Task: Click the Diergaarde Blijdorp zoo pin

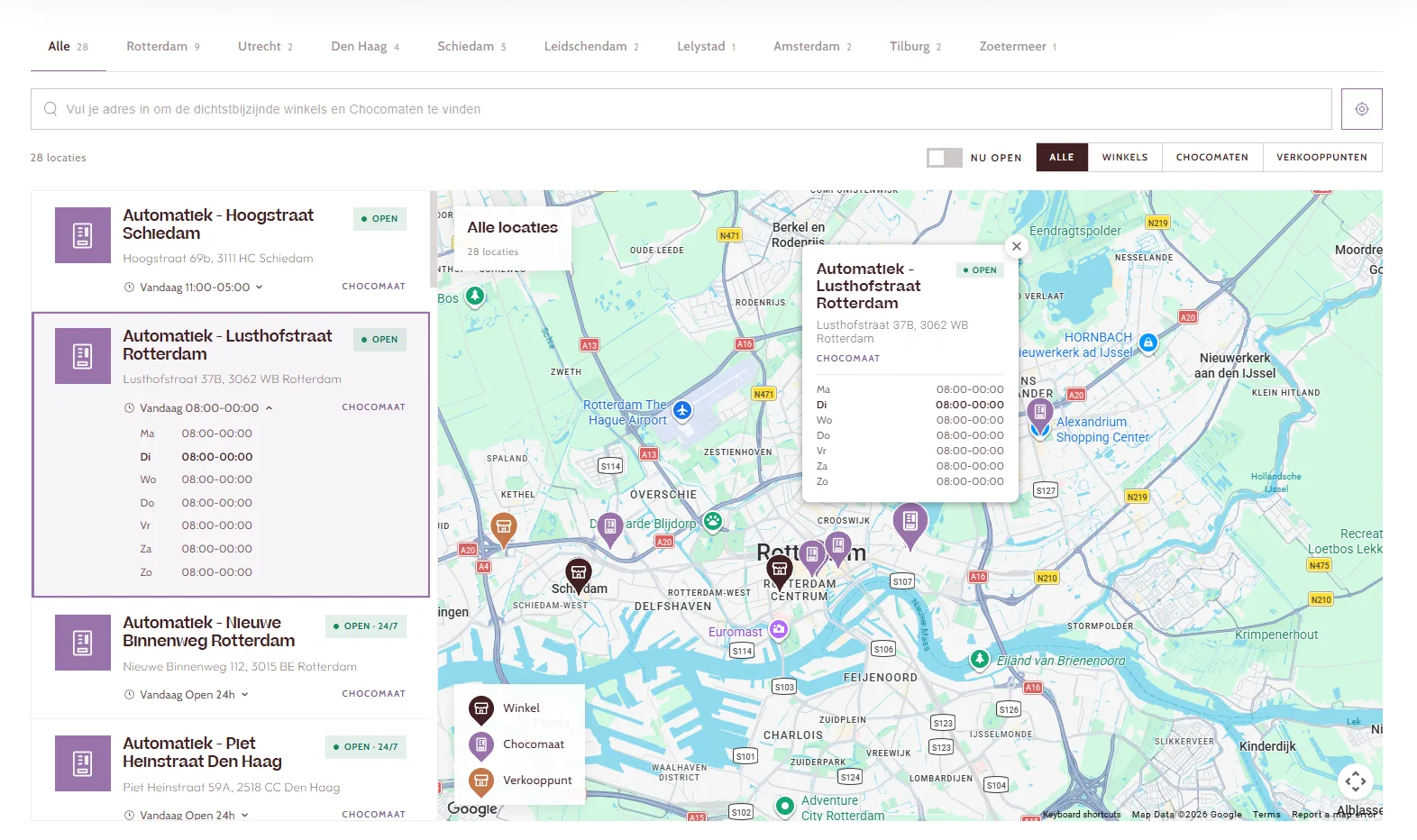Action: tap(713, 521)
